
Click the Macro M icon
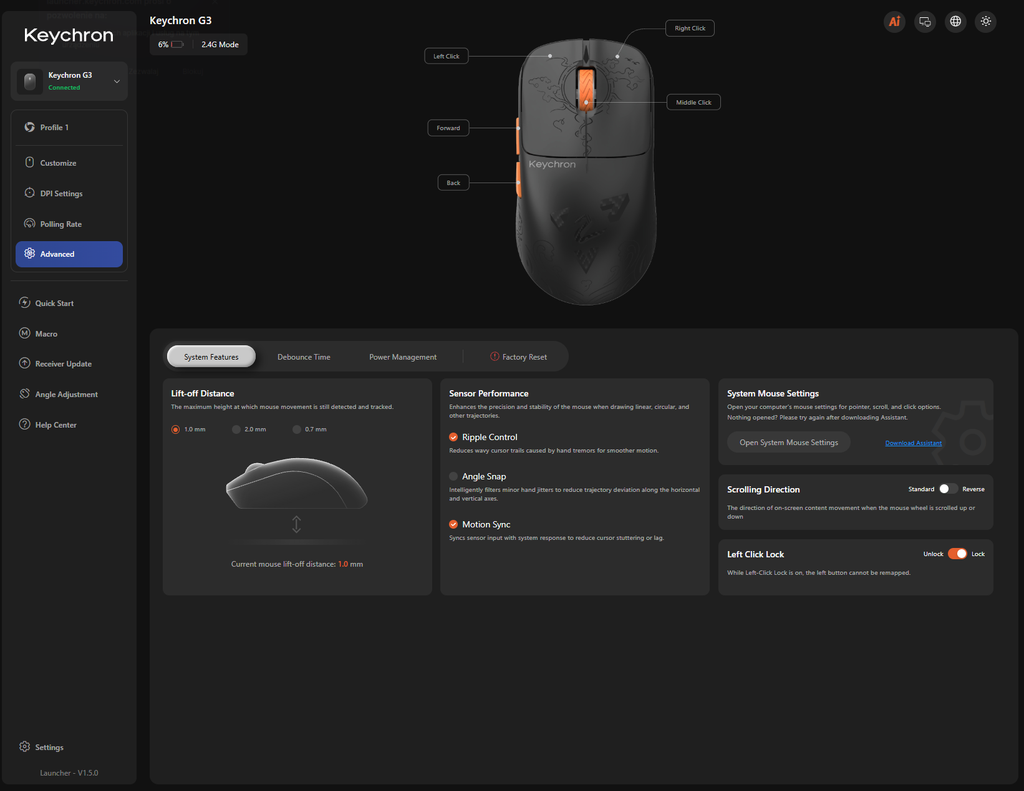tap(25, 333)
